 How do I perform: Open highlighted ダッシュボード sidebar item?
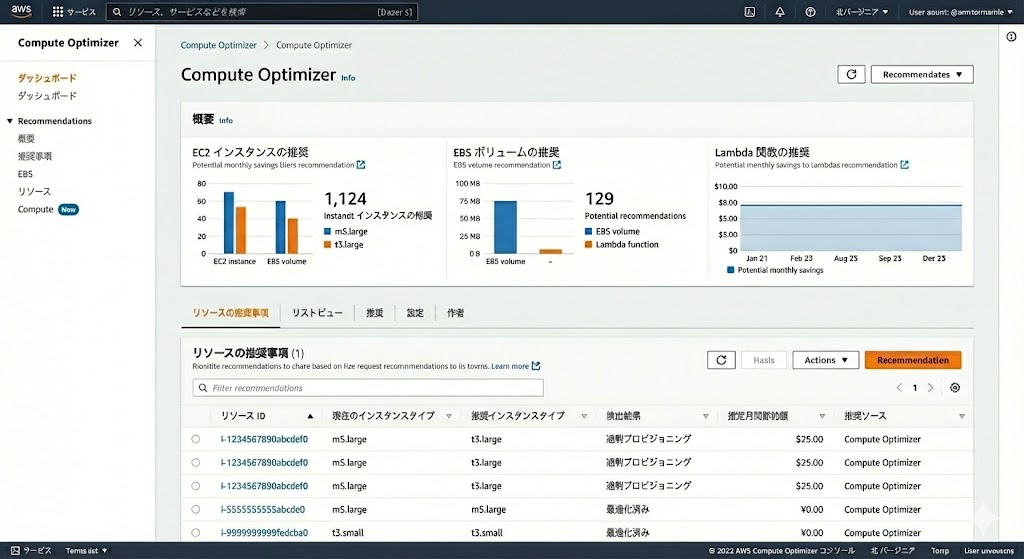pos(47,78)
